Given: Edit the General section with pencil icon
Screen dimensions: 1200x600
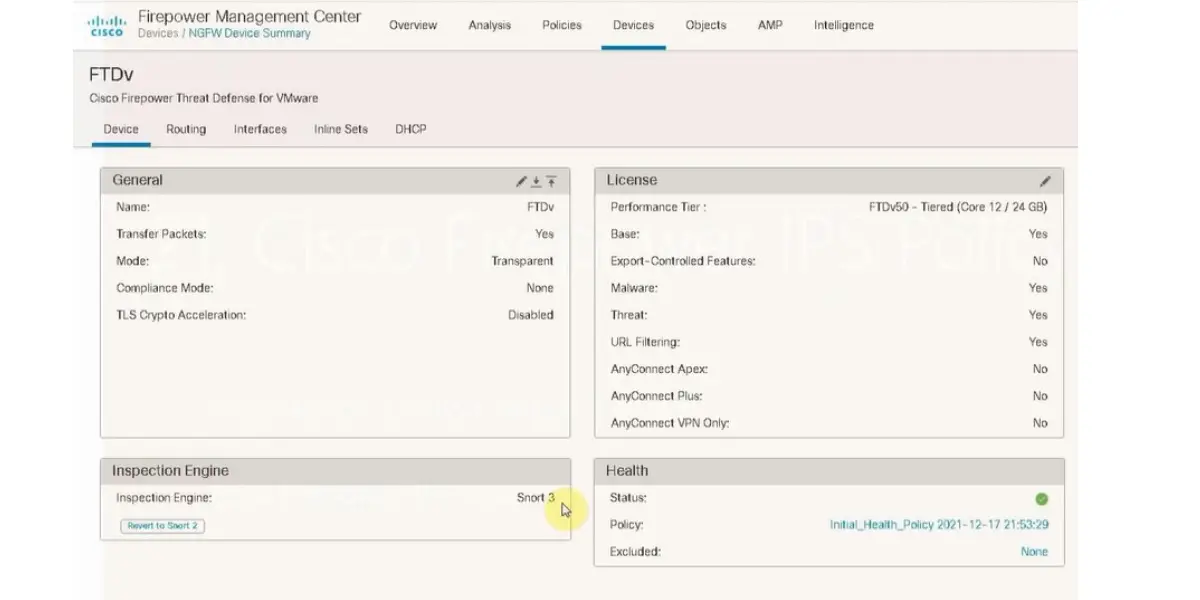Looking at the screenshot, I should (x=521, y=181).
